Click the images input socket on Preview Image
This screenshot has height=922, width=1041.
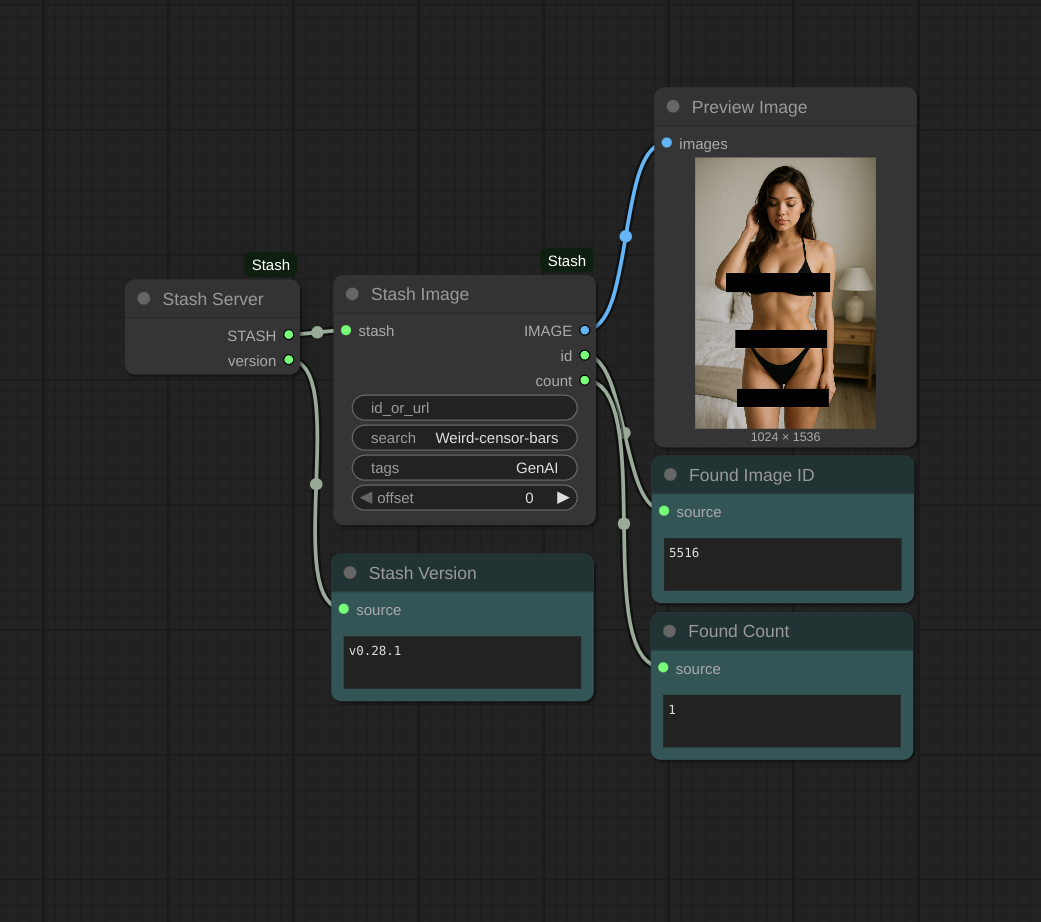tap(667, 143)
